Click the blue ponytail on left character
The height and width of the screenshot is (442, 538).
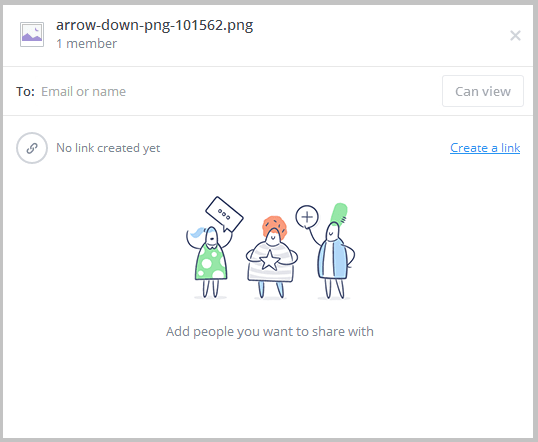click(x=198, y=233)
